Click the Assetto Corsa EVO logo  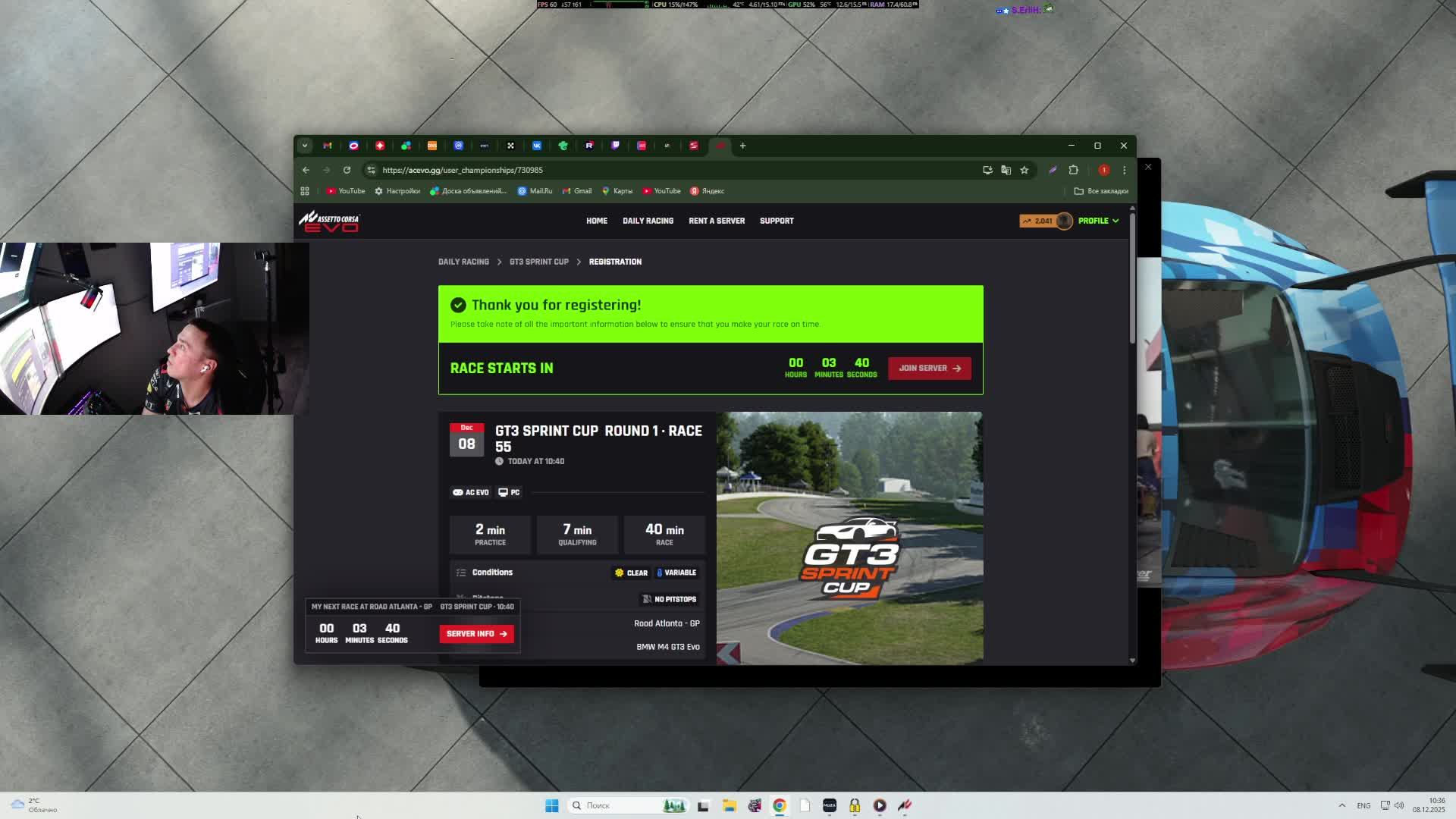point(329,221)
